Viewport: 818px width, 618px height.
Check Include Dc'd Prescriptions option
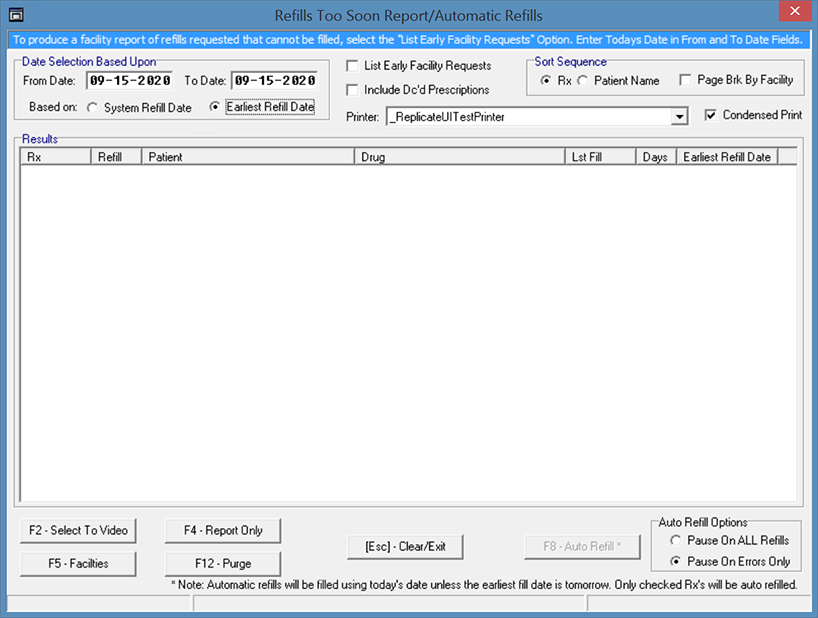tap(353, 90)
